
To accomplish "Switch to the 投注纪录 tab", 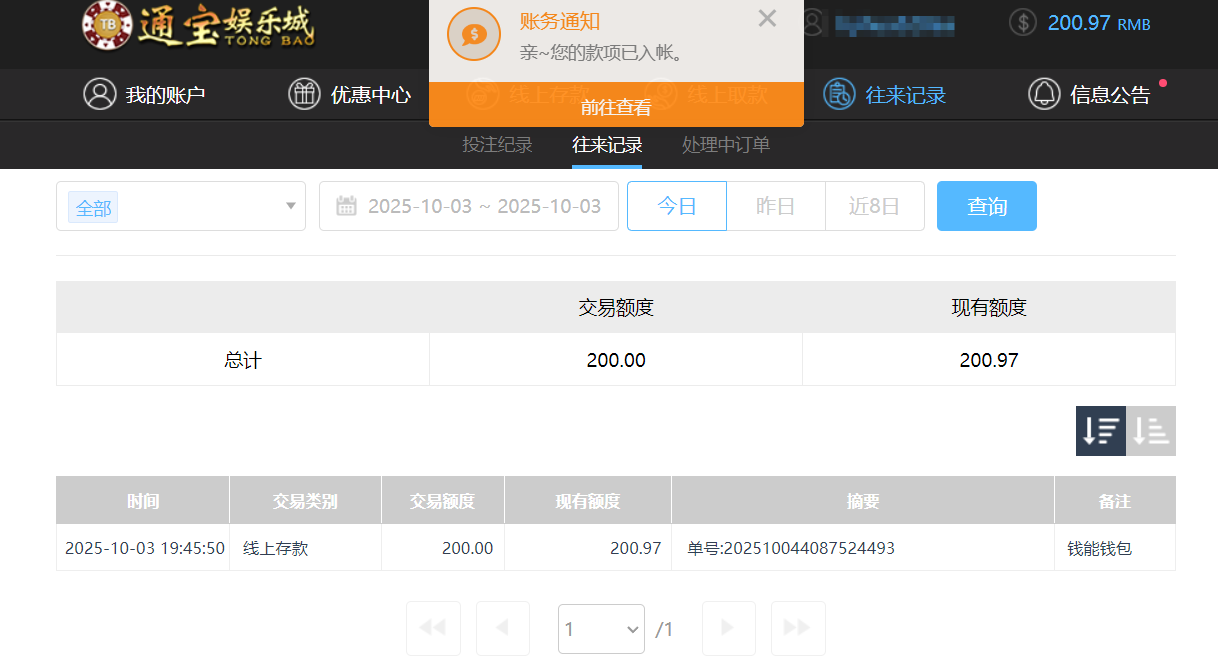I will (x=496, y=144).
